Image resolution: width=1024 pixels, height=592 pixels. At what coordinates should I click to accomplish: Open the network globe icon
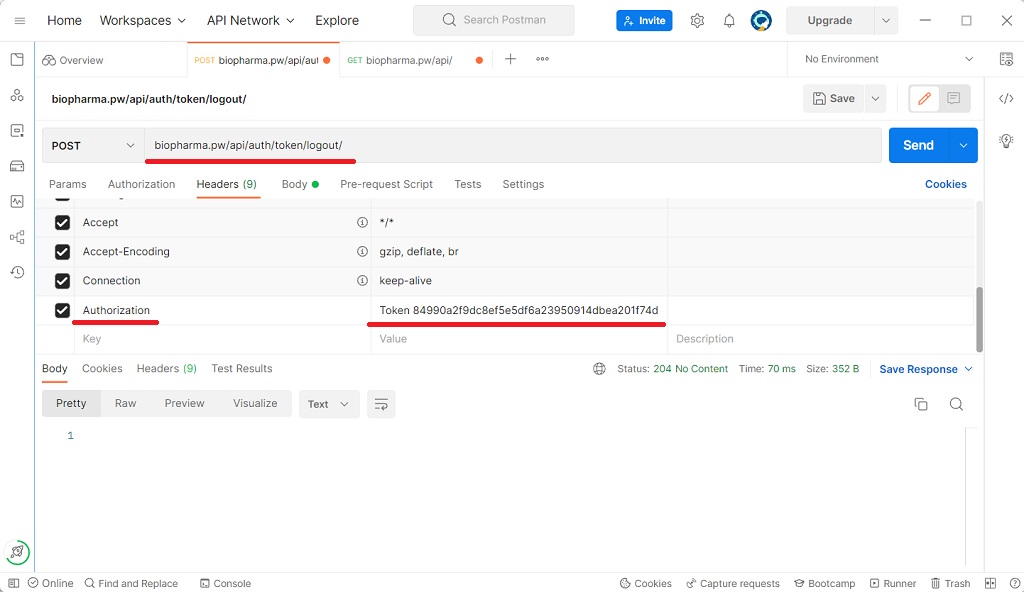click(x=599, y=369)
